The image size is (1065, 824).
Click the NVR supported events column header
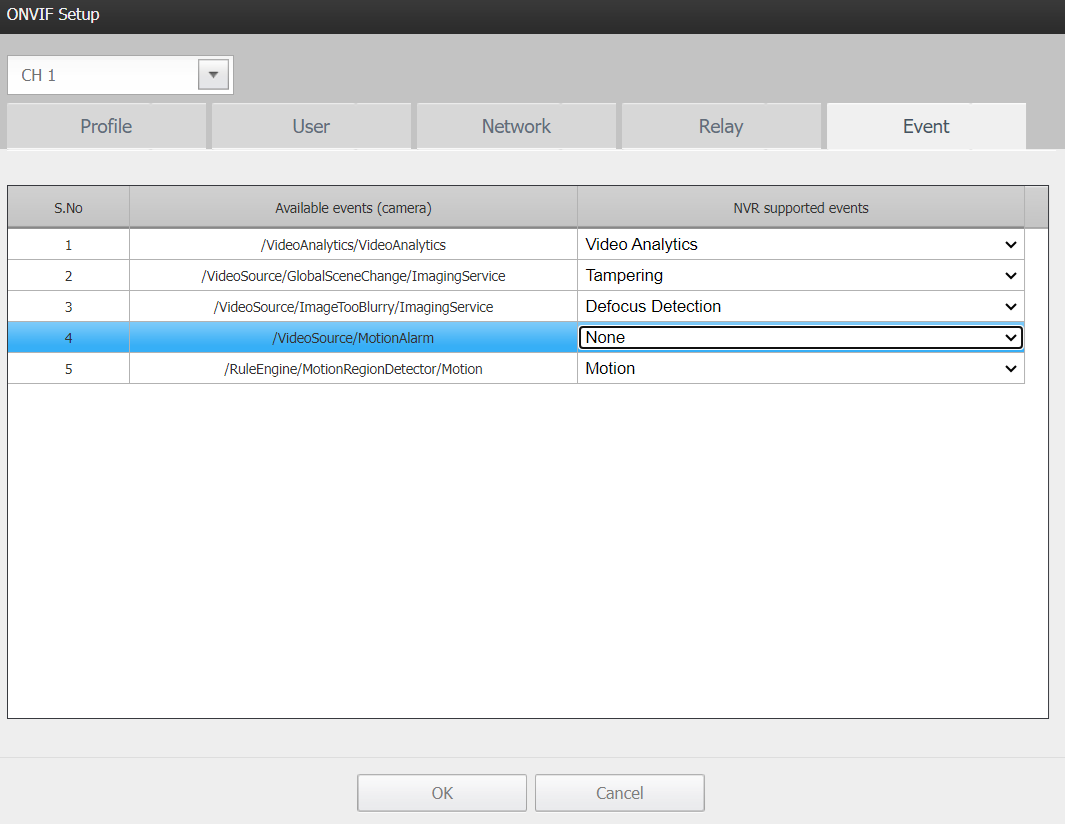pyautogui.click(x=801, y=208)
